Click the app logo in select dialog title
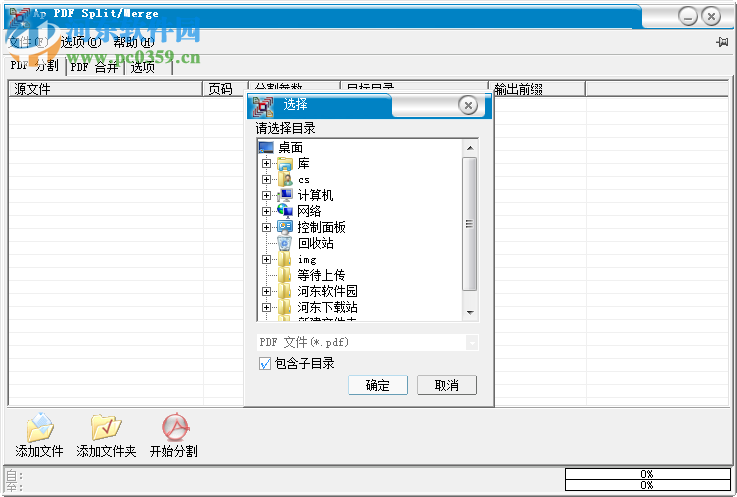 pyautogui.click(x=263, y=106)
